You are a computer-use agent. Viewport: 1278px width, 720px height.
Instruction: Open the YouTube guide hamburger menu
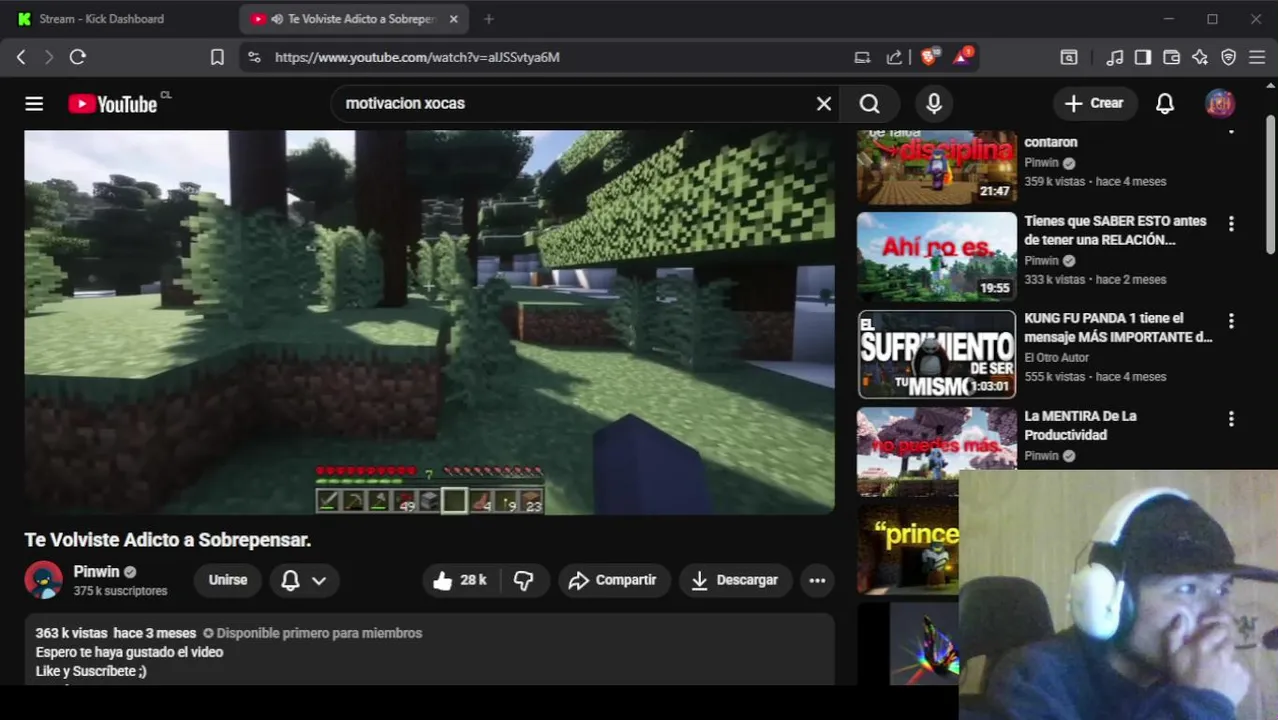34,103
